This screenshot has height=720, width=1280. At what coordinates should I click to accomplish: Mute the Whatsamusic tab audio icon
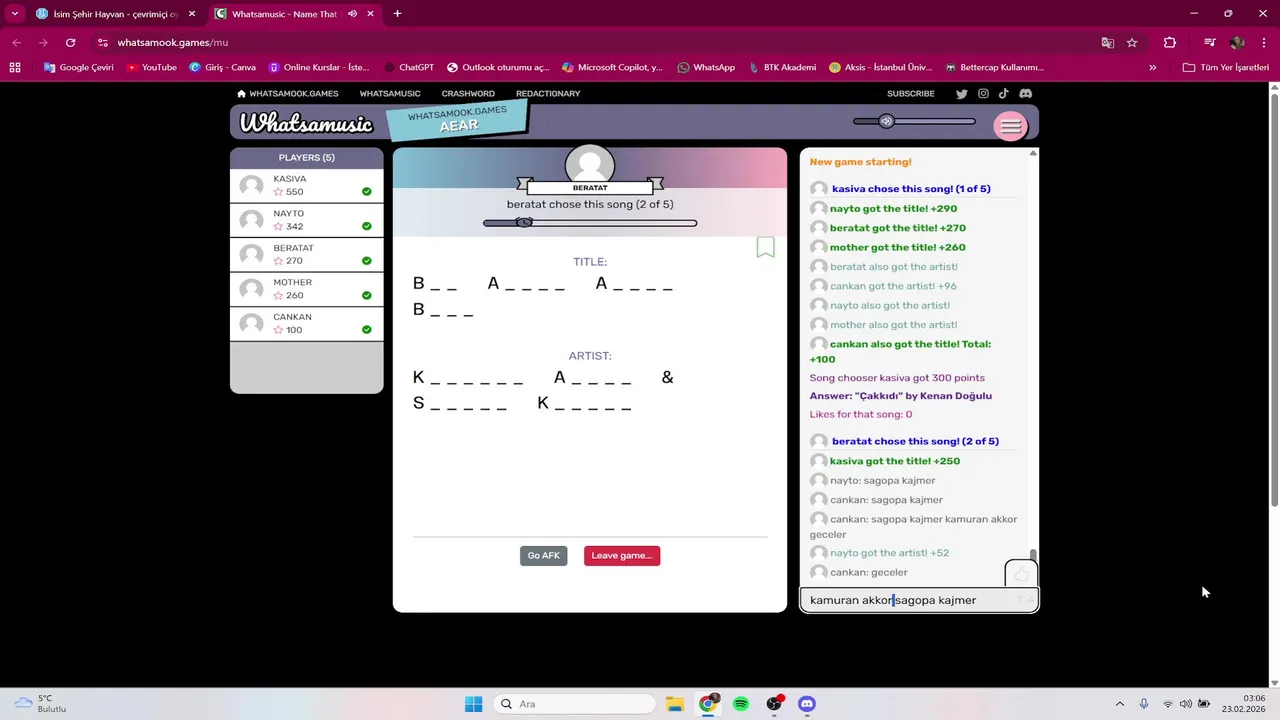click(x=352, y=14)
